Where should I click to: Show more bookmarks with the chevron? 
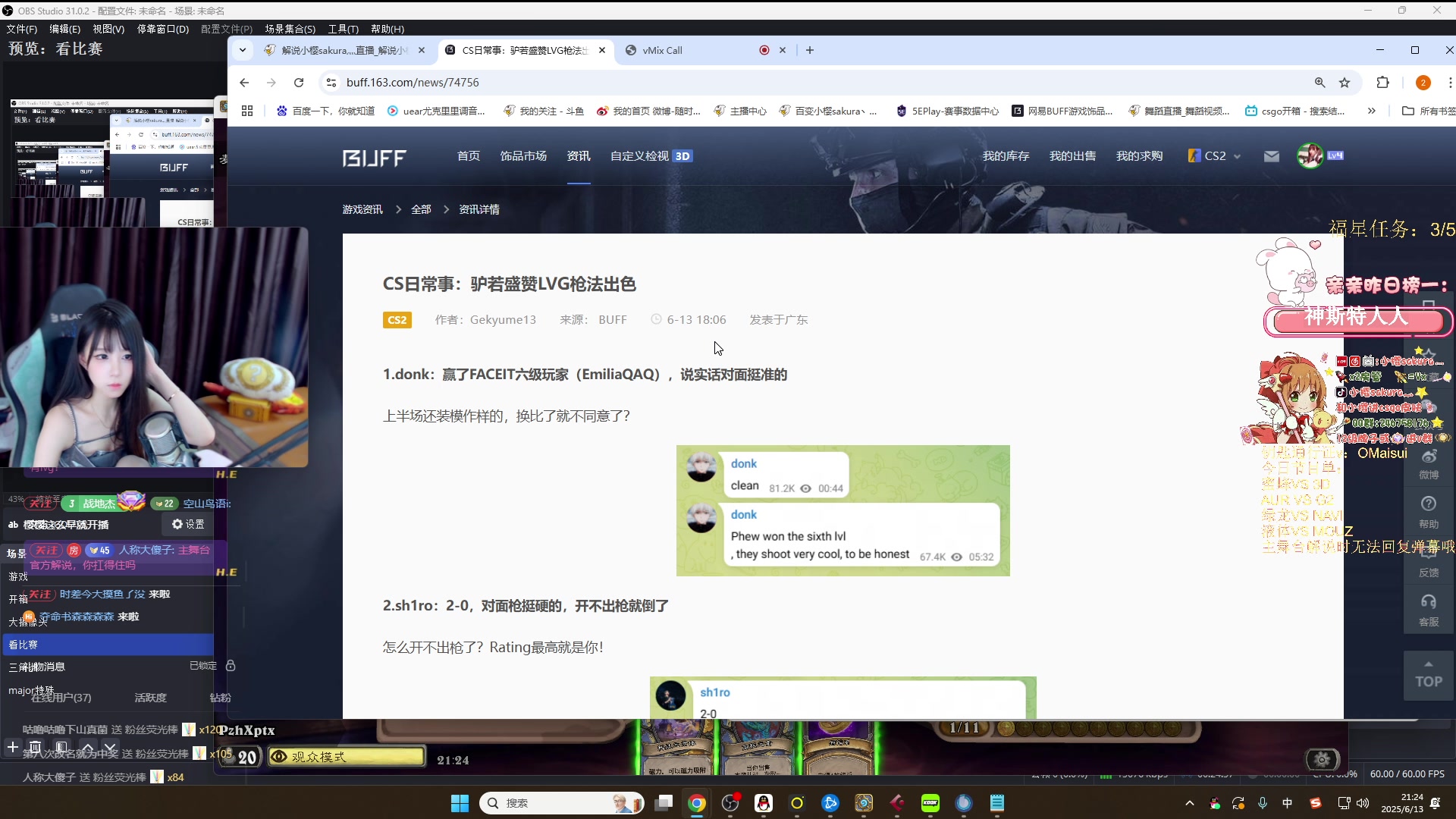pos(1371,111)
